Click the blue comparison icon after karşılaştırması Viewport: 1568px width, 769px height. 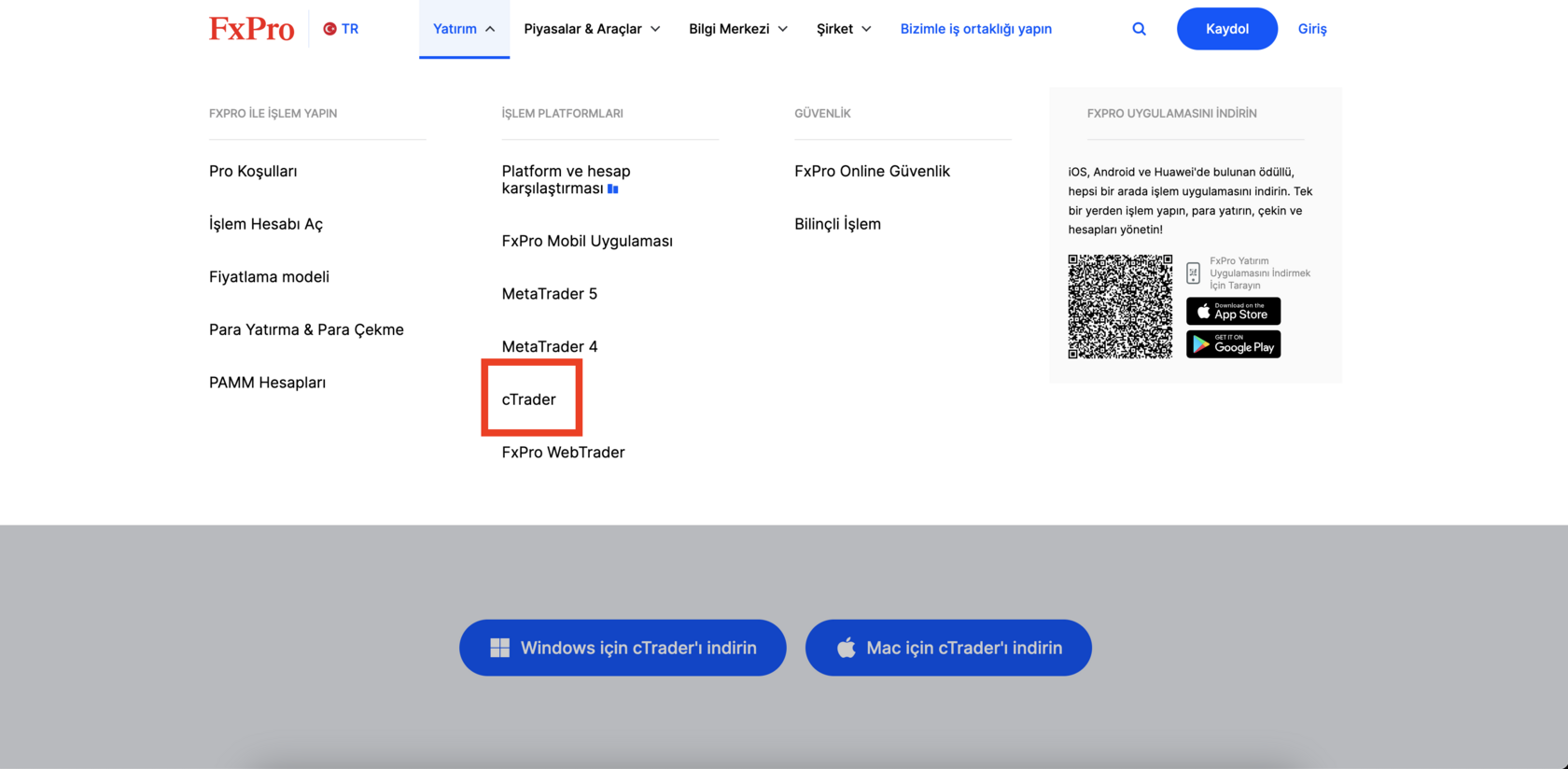point(613,189)
